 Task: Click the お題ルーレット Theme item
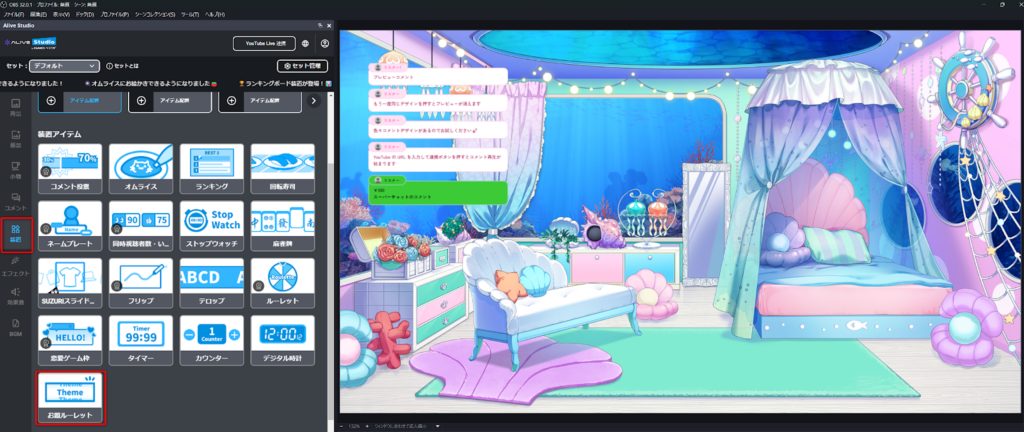(x=69, y=397)
